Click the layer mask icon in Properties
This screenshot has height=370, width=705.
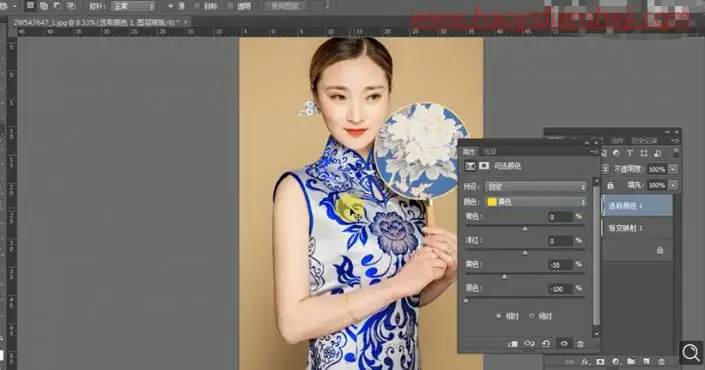[x=484, y=166]
